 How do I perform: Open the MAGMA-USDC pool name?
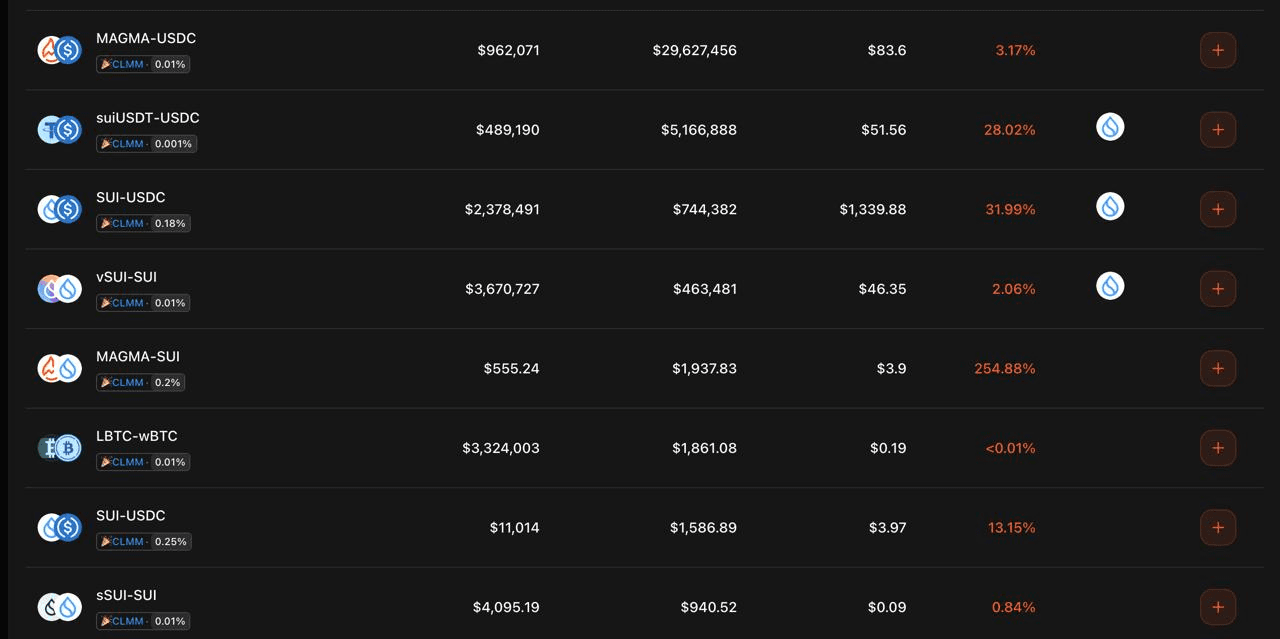[x=146, y=38]
